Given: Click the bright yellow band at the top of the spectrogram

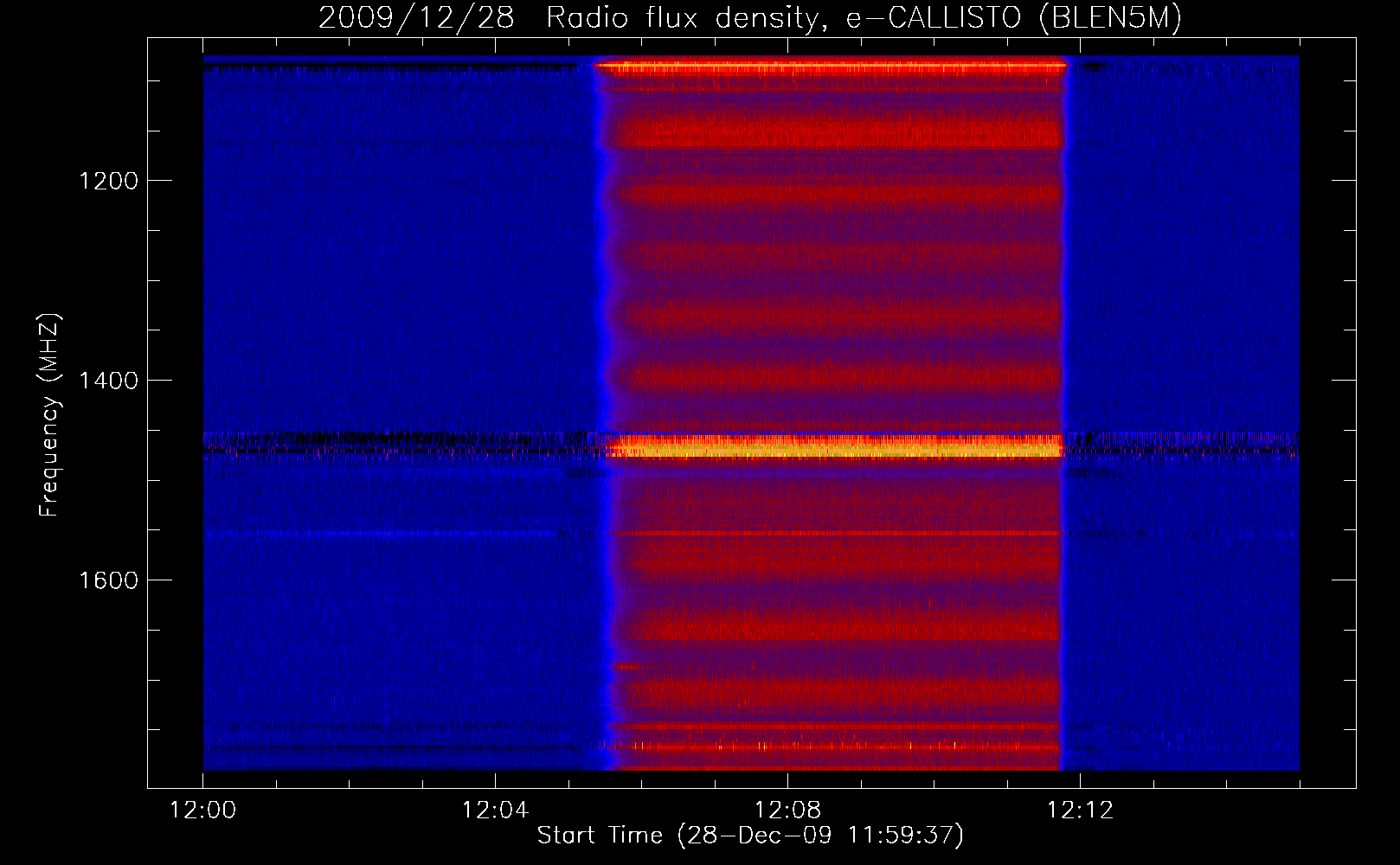Looking at the screenshot, I should coord(831,65).
